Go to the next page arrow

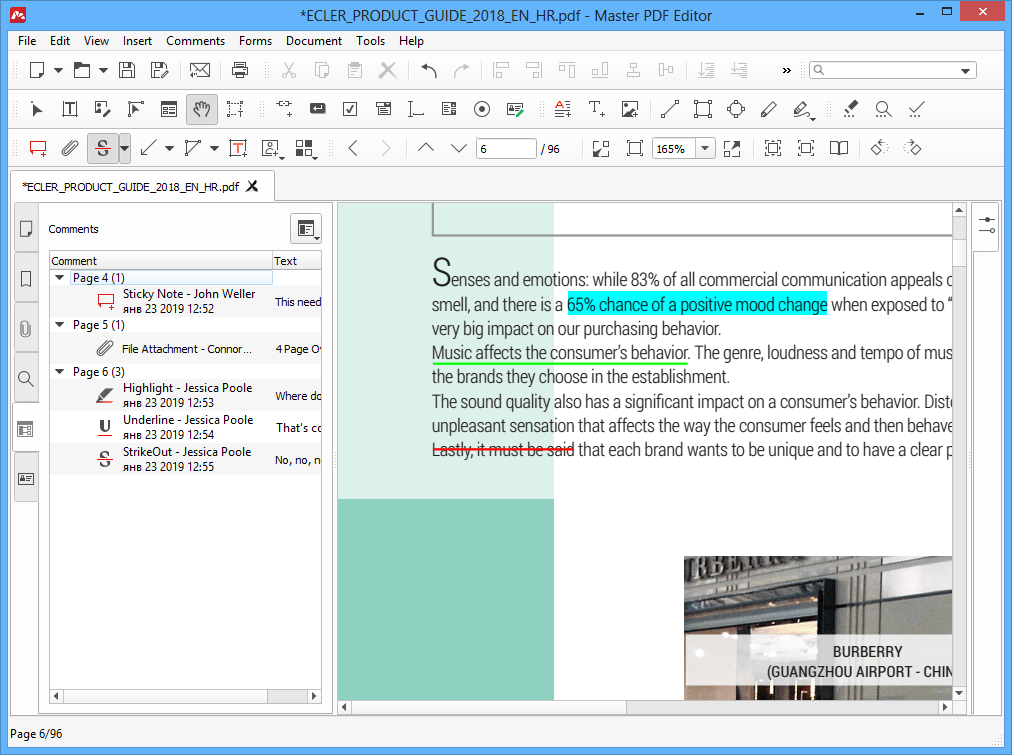click(x=459, y=148)
